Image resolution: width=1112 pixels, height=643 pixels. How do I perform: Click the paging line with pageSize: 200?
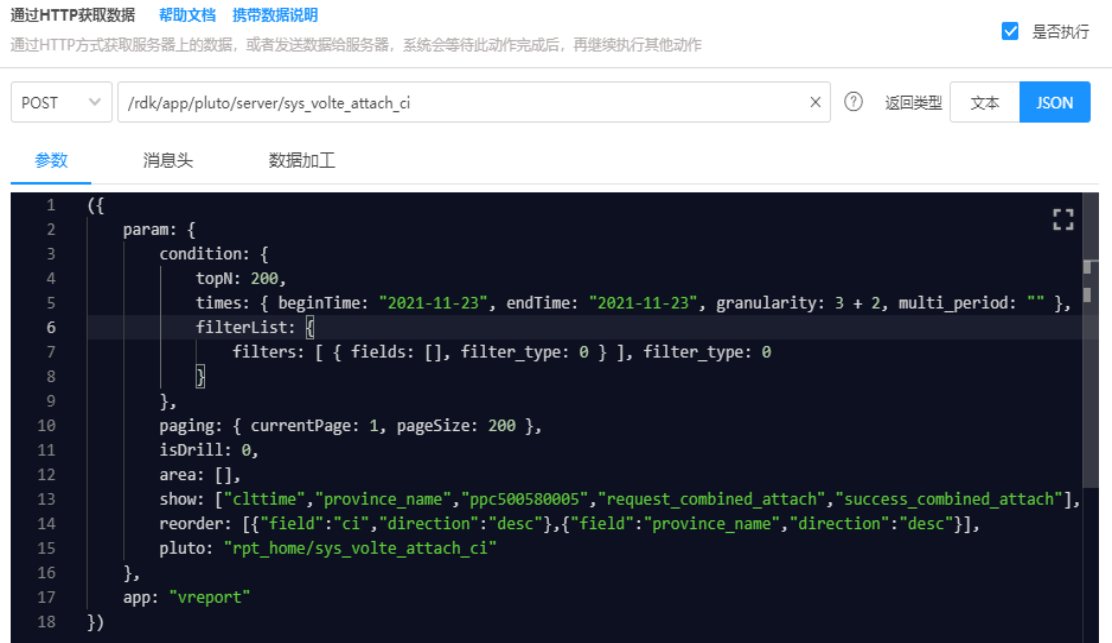click(350, 425)
